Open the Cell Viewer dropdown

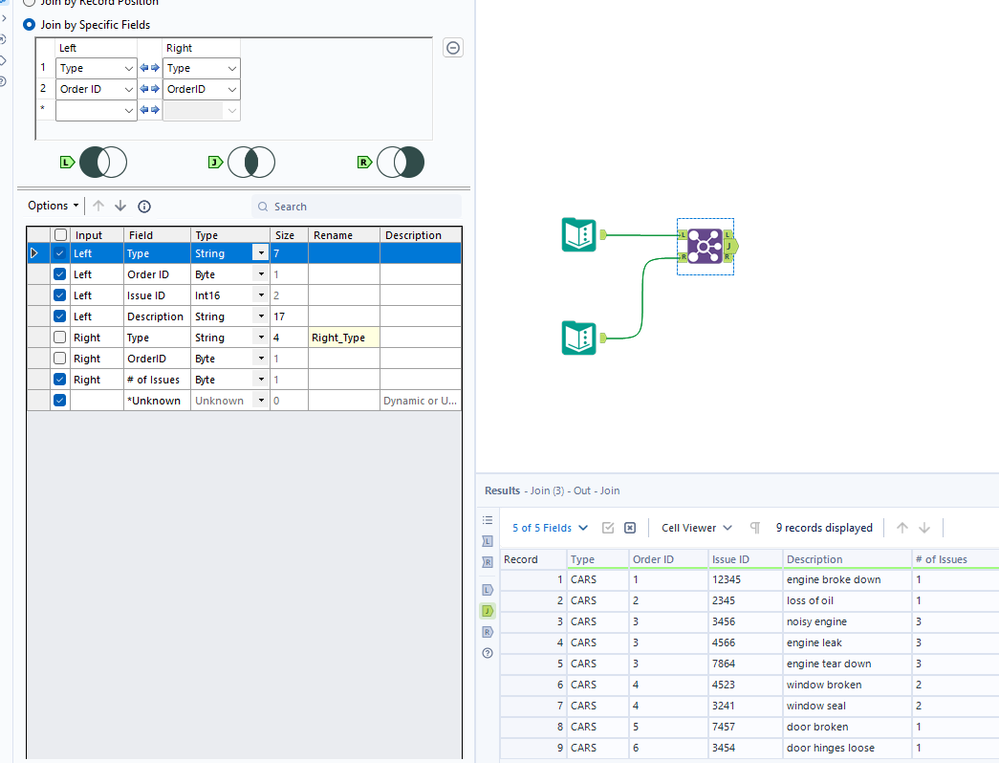(x=696, y=528)
